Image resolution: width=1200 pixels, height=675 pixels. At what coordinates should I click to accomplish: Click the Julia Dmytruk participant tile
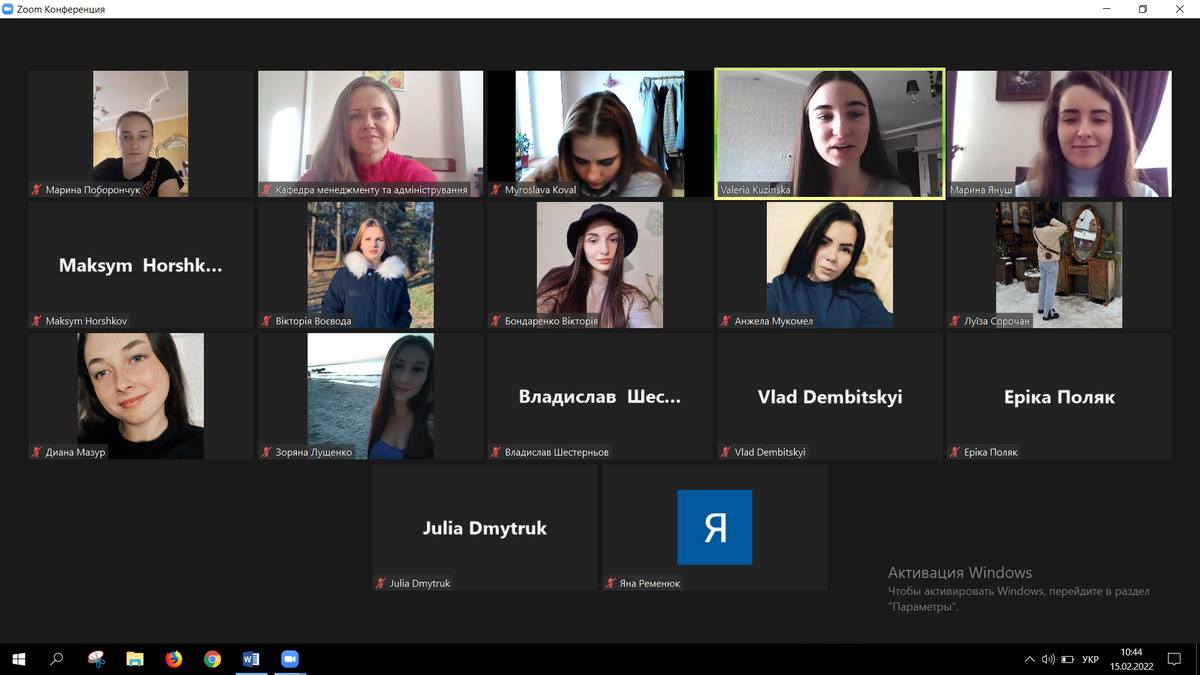point(485,527)
